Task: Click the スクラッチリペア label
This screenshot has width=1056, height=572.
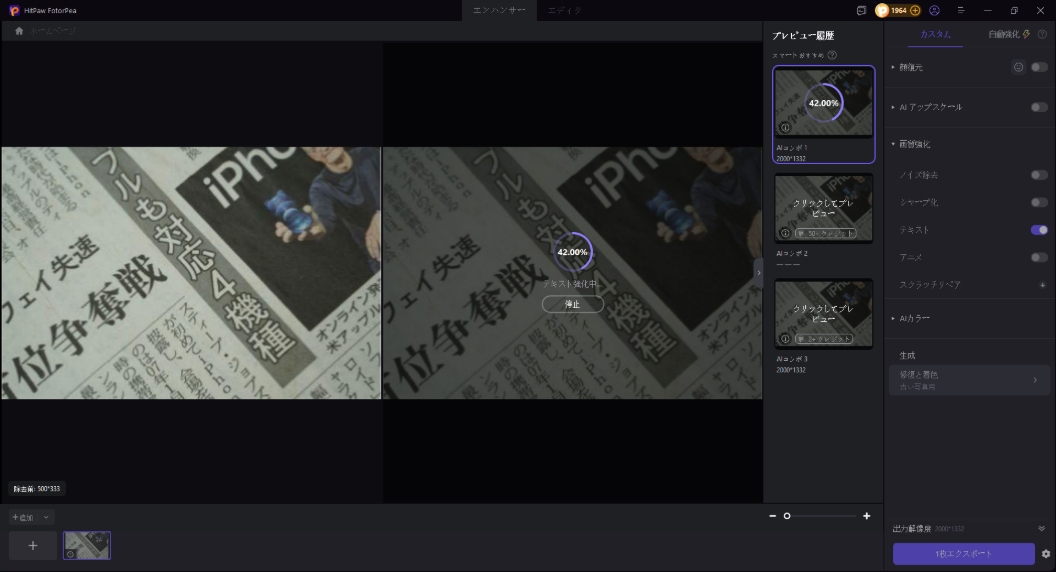Action: coord(930,285)
